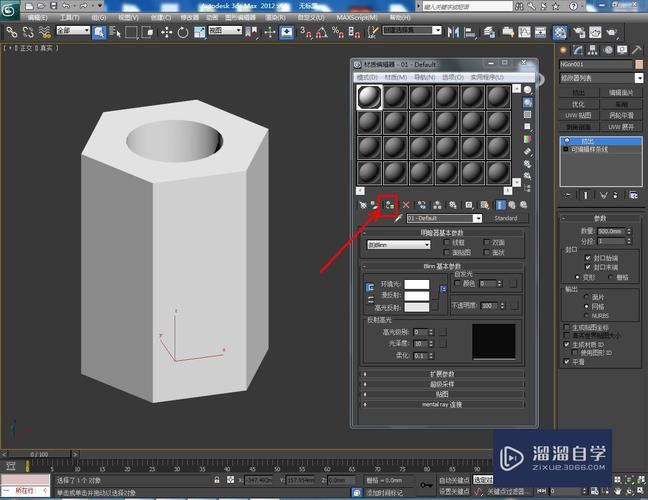Click Get Material in material editor
The image size is (648, 500).
(x=362, y=205)
